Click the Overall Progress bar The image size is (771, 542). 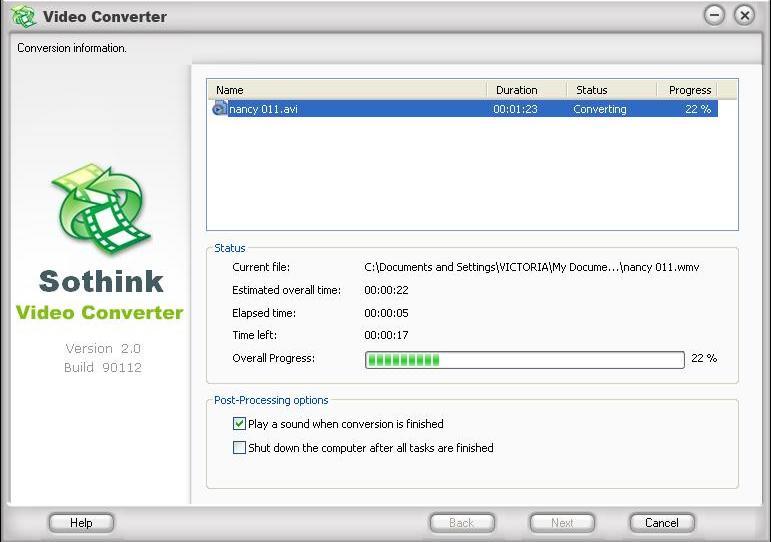coord(525,360)
